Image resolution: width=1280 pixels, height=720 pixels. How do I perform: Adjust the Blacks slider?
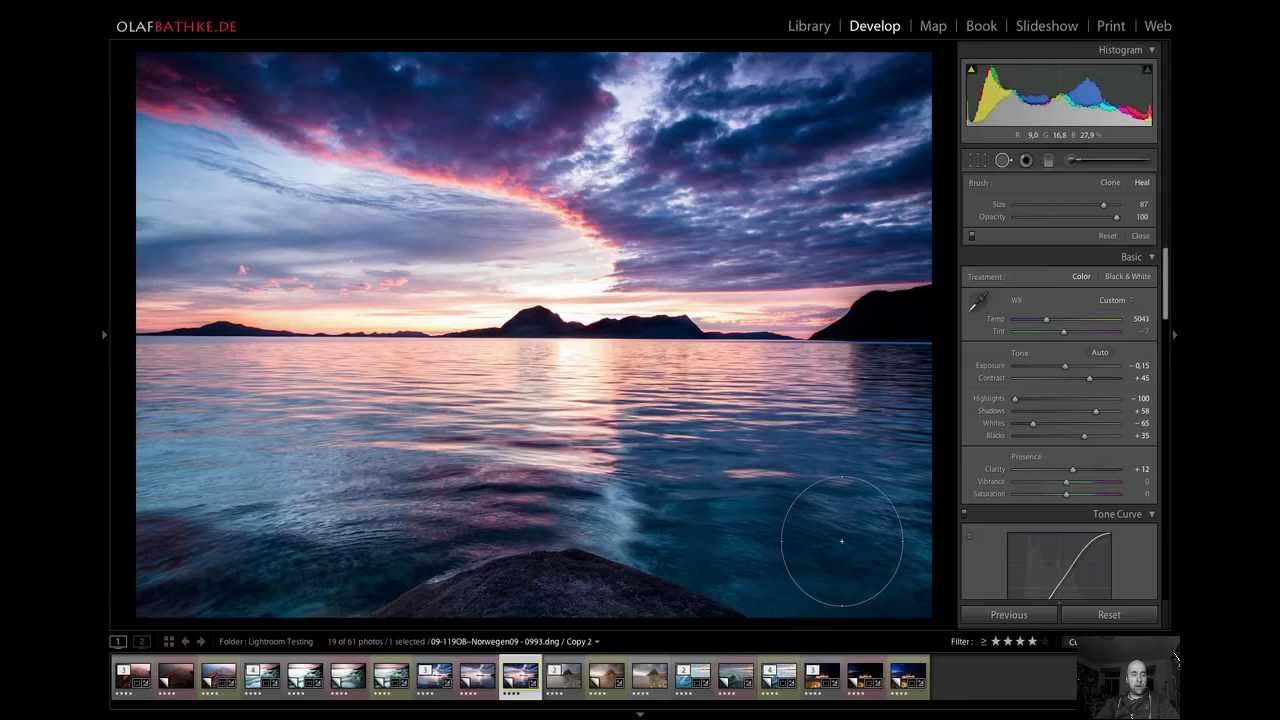coord(1066,436)
